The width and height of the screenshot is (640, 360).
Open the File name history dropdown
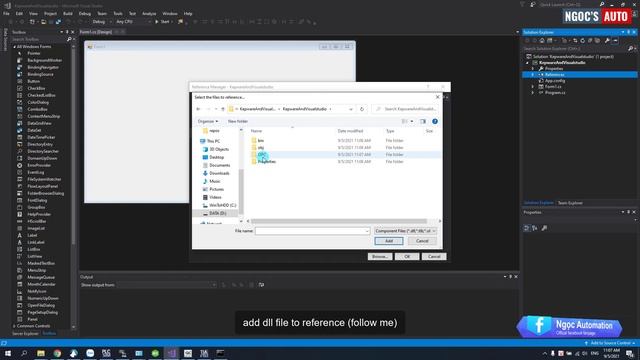click(367, 231)
